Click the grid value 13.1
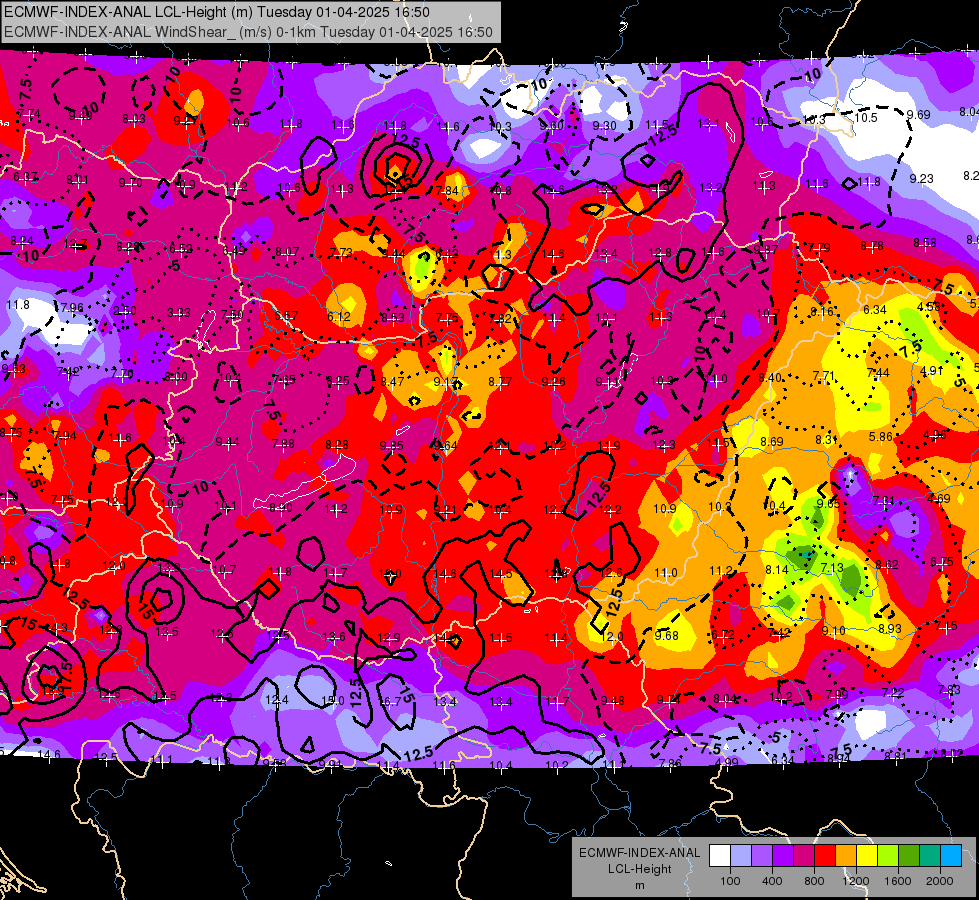The width and height of the screenshot is (979, 900). 708,124
